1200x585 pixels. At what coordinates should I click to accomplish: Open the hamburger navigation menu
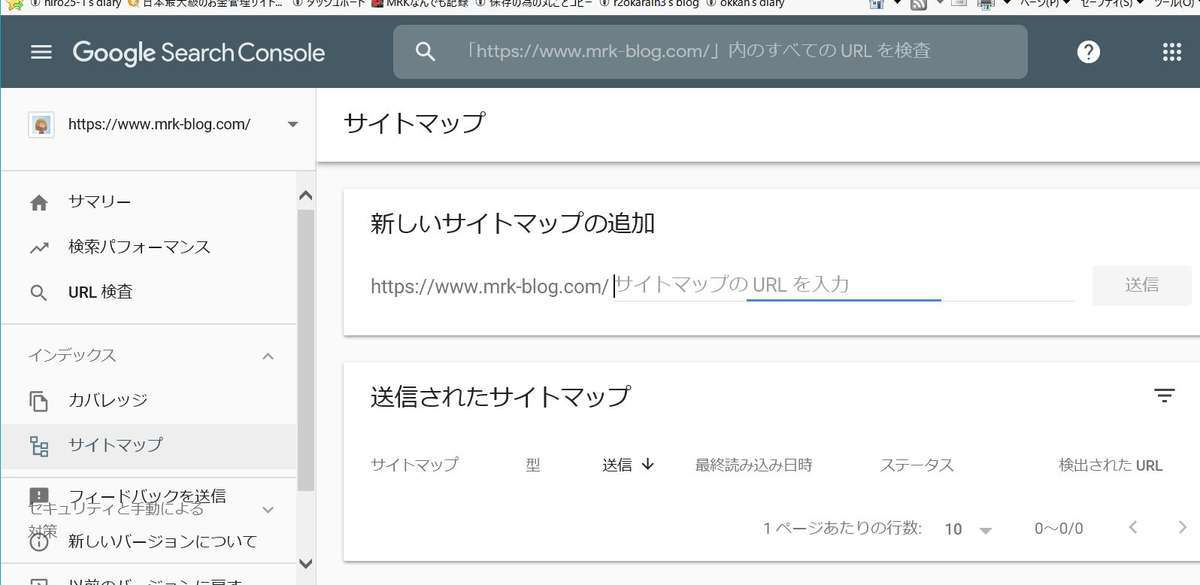[x=41, y=52]
